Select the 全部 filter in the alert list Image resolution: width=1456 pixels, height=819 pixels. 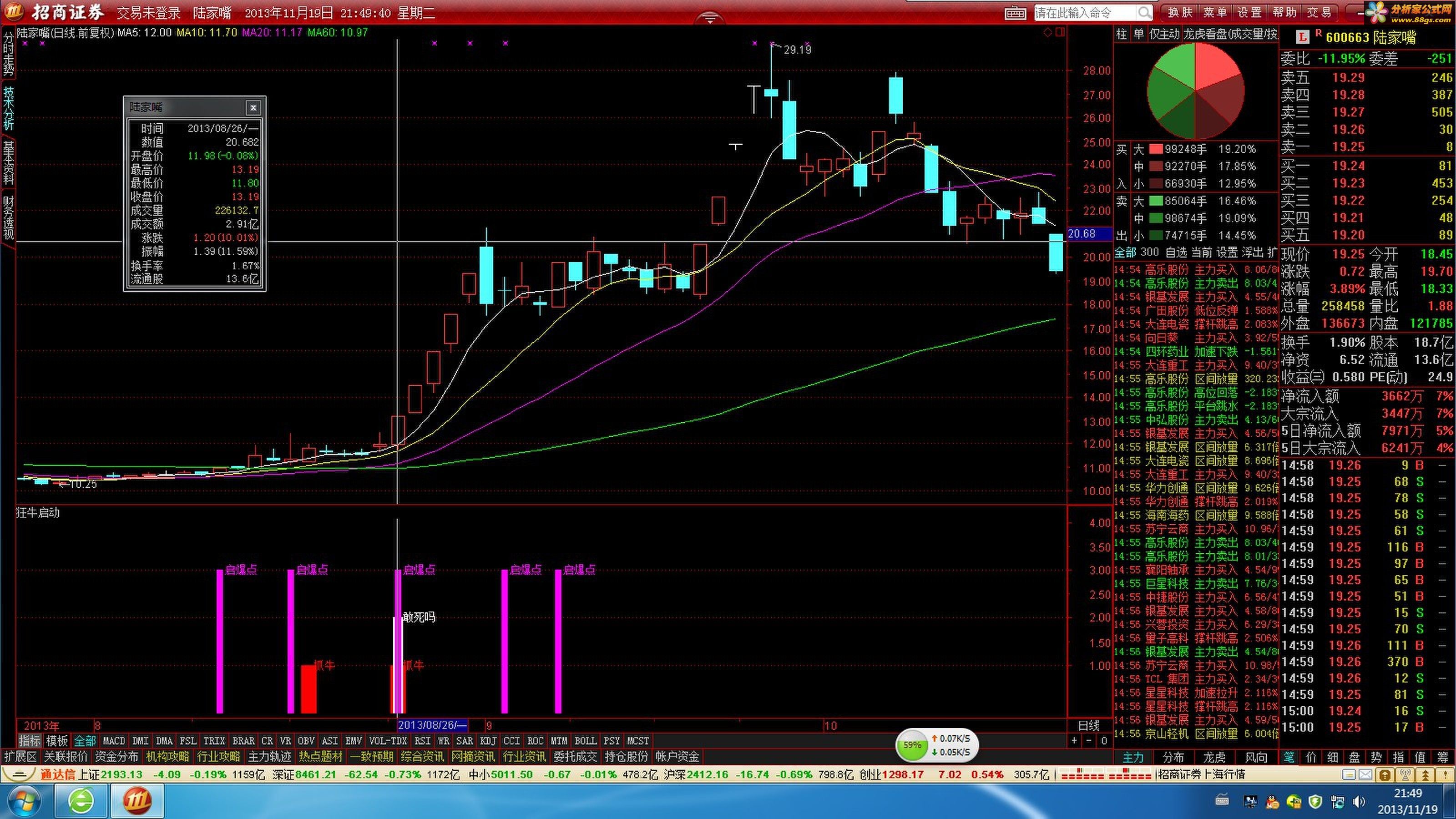(x=1125, y=252)
